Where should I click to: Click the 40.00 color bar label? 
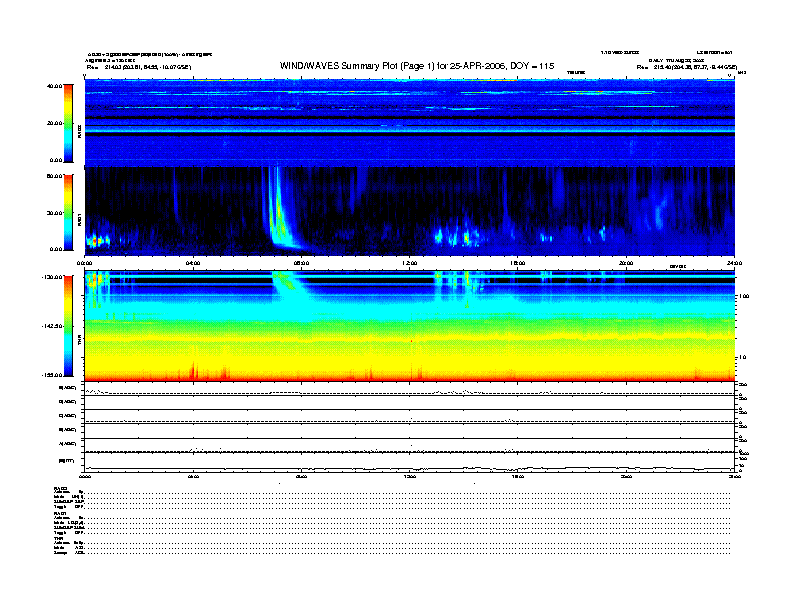(54, 86)
